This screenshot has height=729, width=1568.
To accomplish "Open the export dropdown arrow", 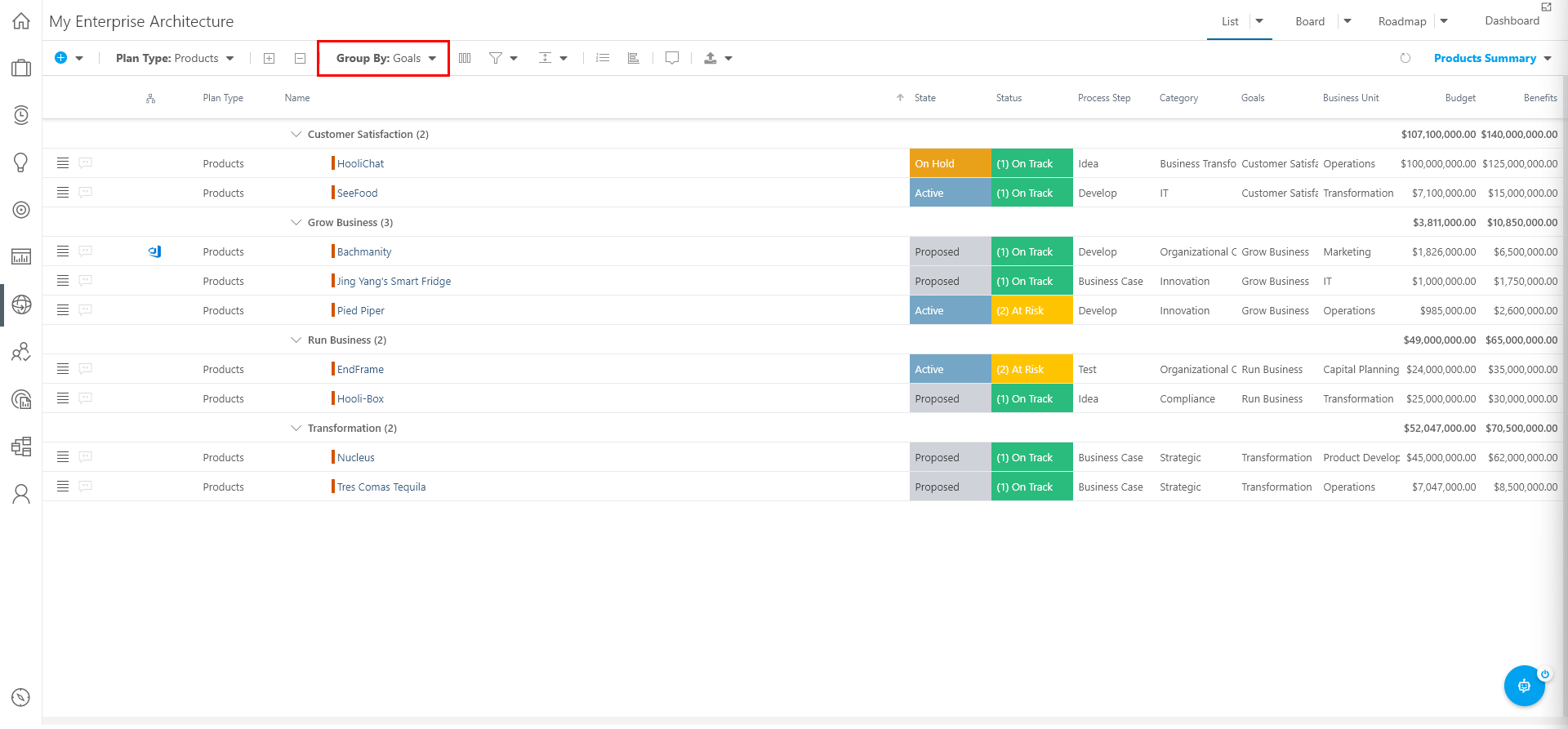I will click(x=728, y=58).
